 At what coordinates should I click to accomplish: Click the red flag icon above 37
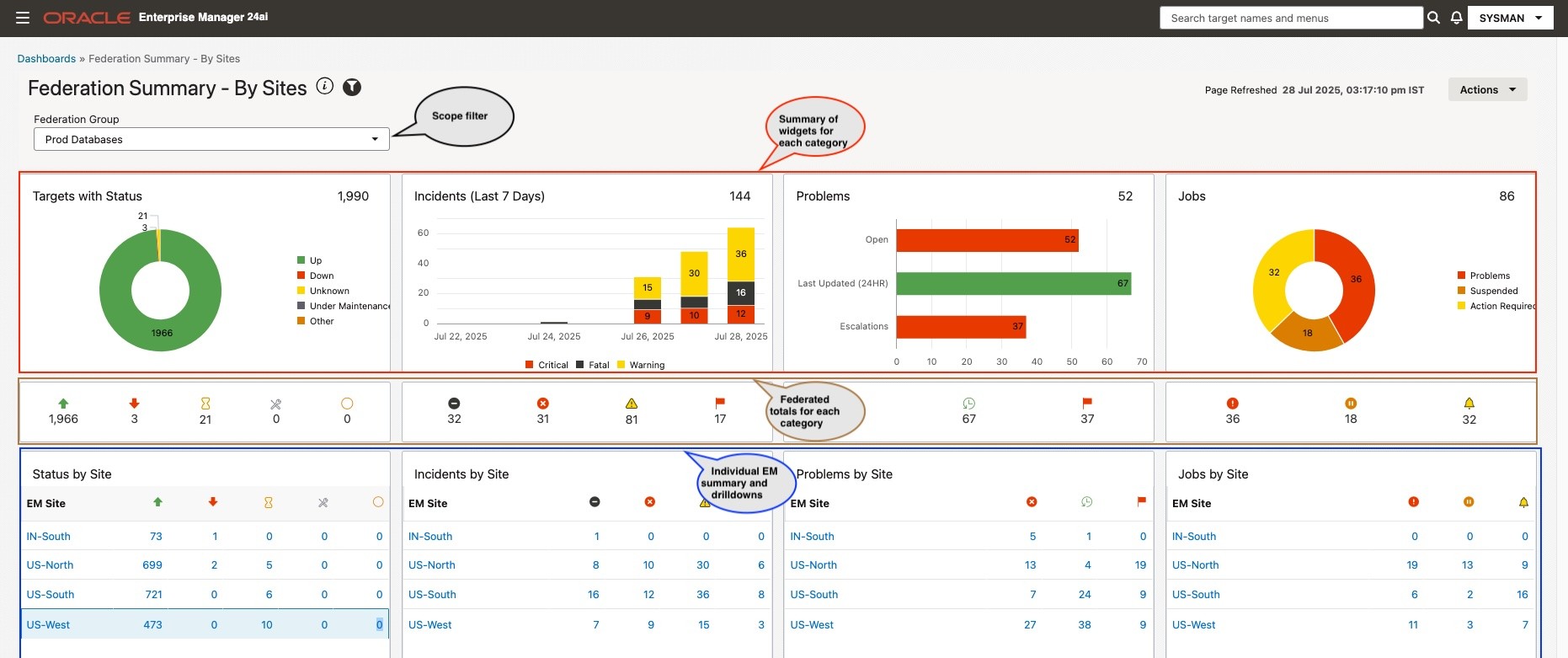(x=1087, y=404)
